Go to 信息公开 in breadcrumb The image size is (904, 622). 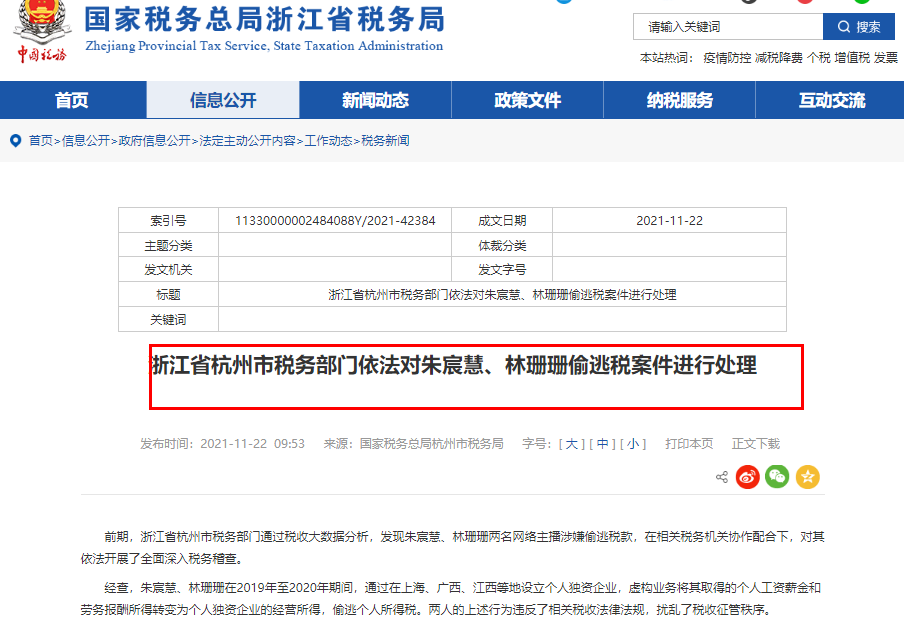[86, 141]
